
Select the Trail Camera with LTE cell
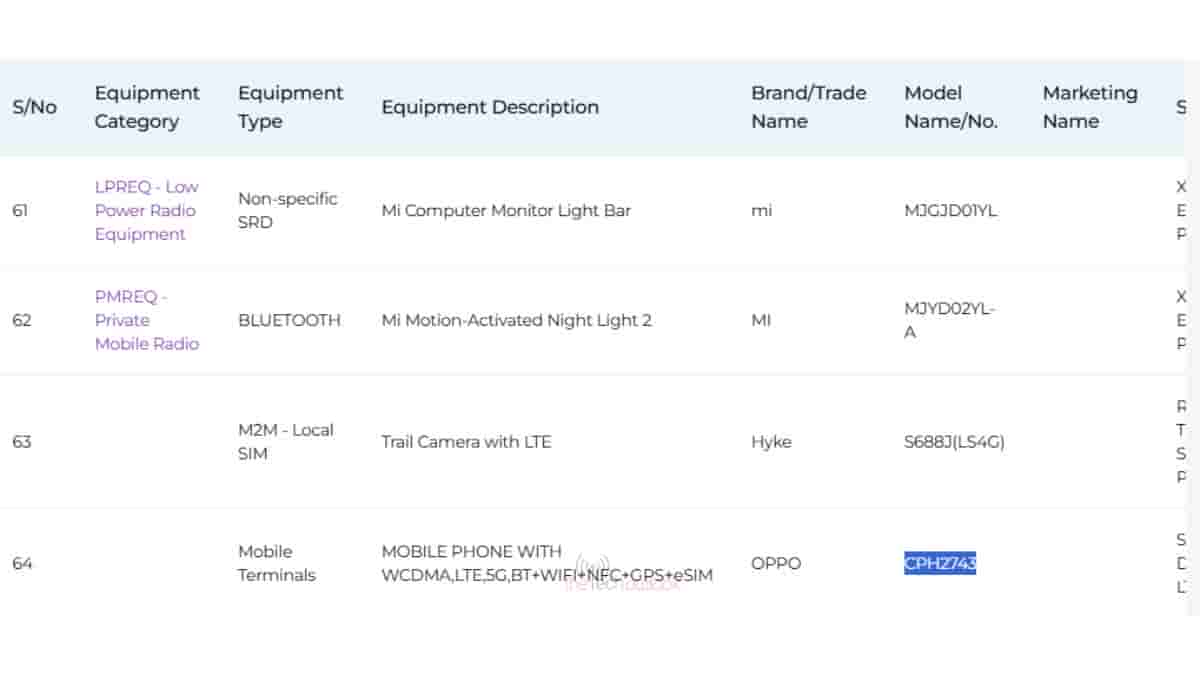pos(466,441)
